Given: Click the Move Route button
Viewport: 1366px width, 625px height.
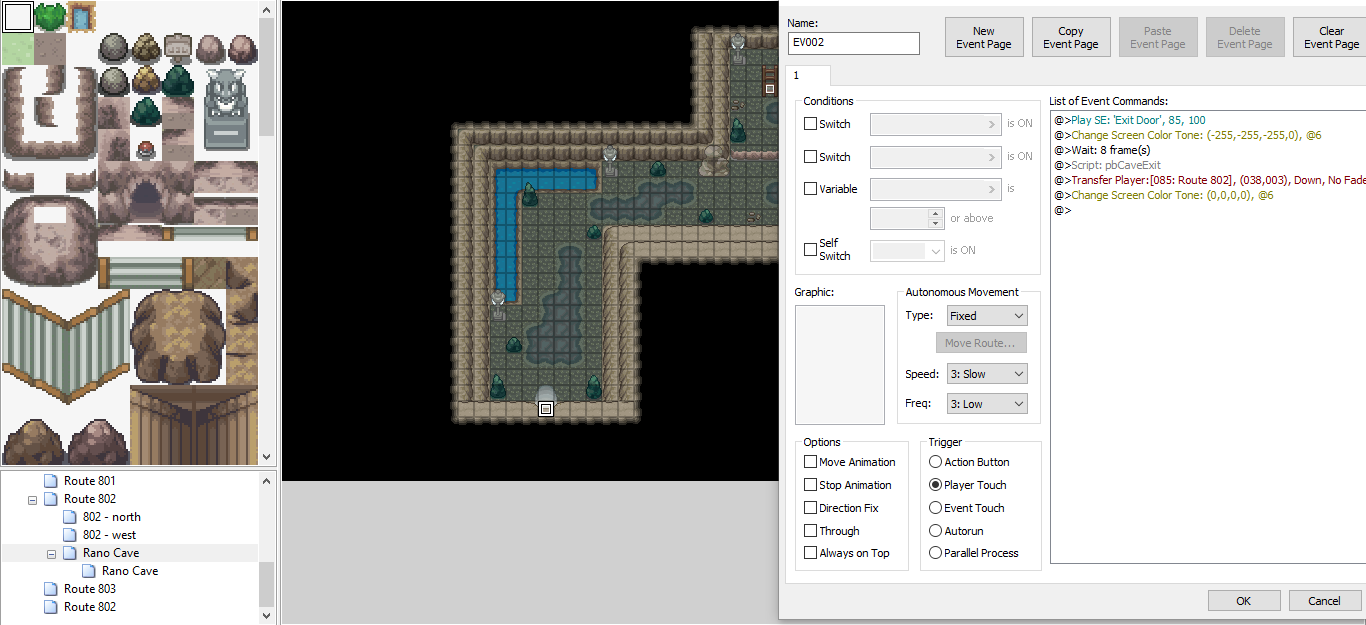Looking at the screenshot, I should click(981, 343).
